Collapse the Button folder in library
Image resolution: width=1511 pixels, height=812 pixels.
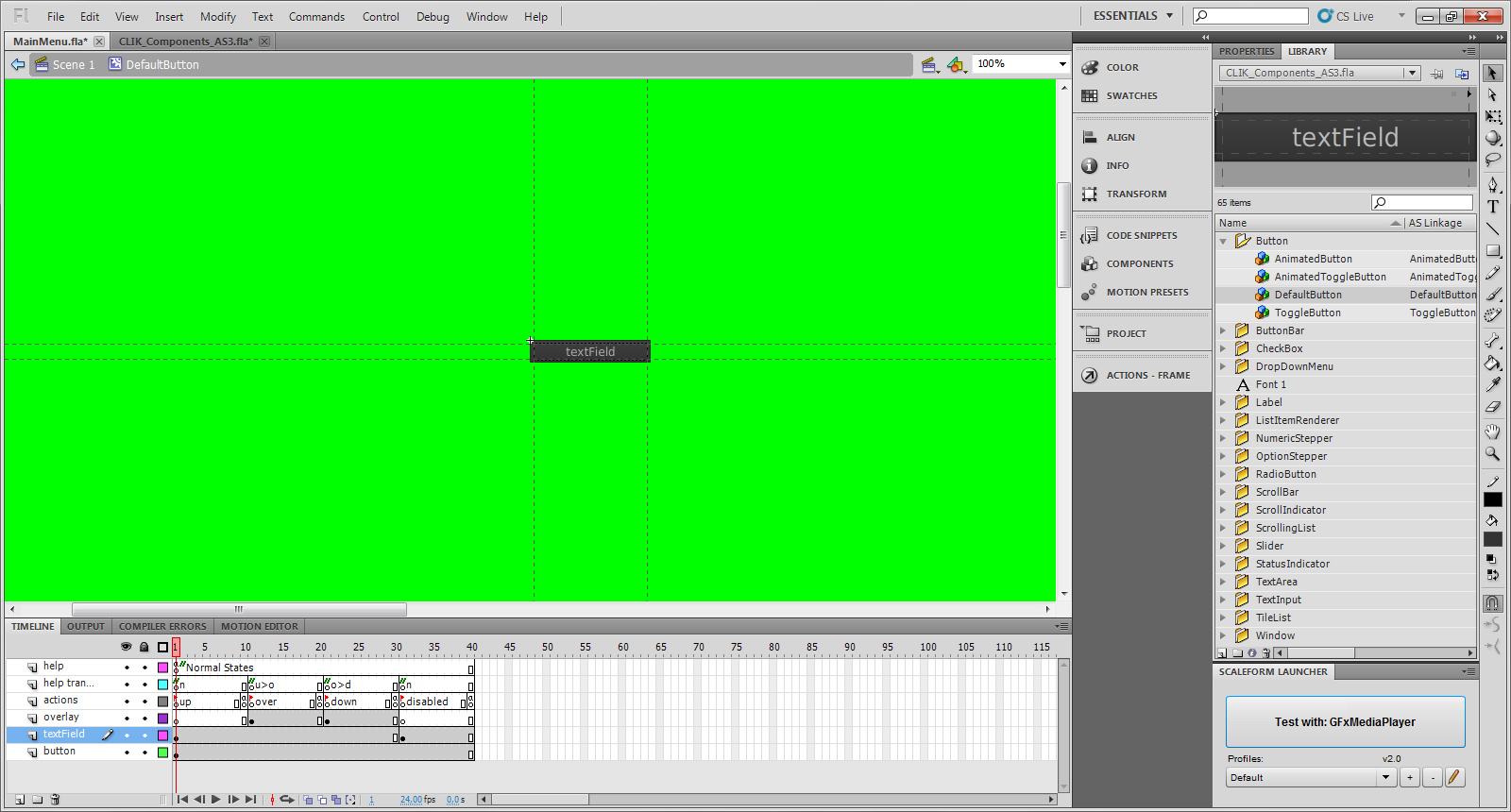click(x=1223, y=242)
